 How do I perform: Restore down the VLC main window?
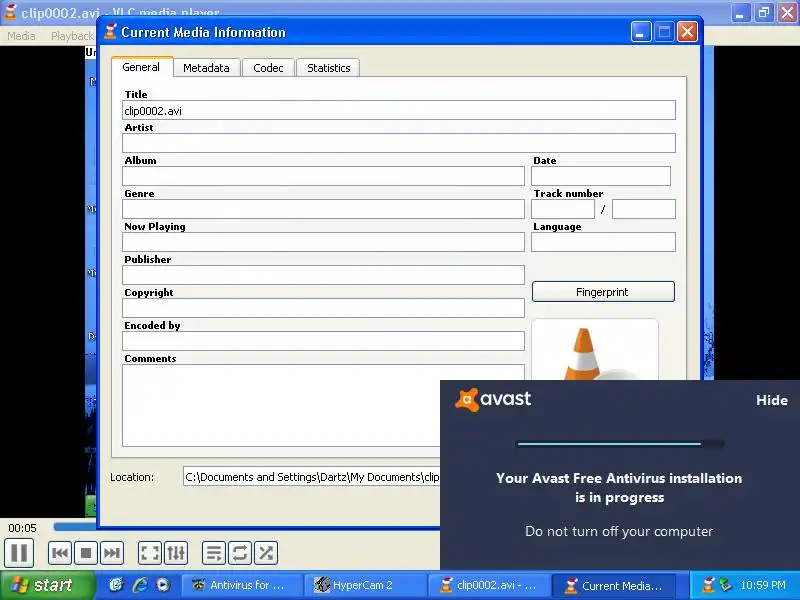click(x=764, y=13)
